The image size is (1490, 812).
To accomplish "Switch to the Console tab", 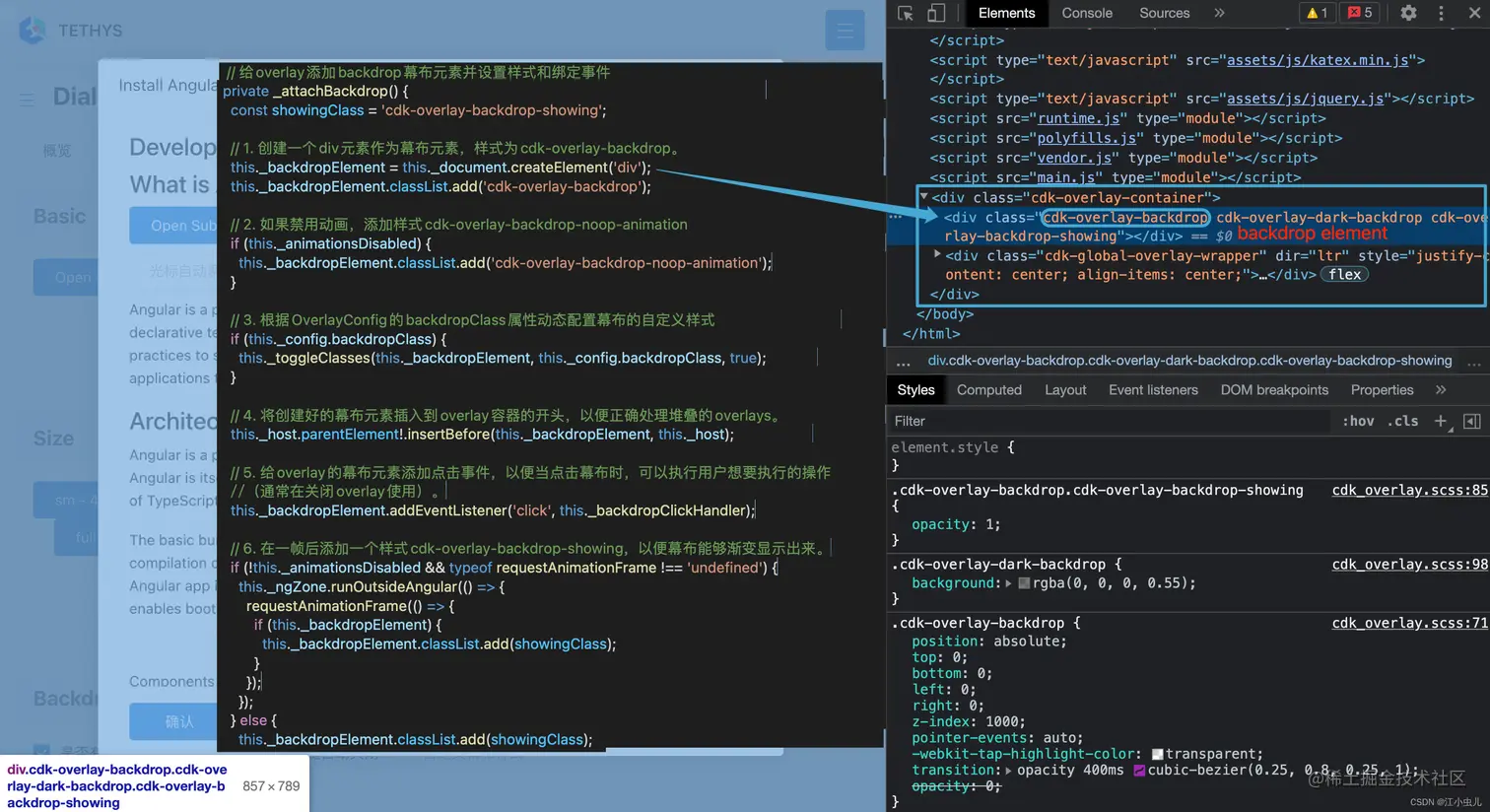I will click(x=1086, y=13).
